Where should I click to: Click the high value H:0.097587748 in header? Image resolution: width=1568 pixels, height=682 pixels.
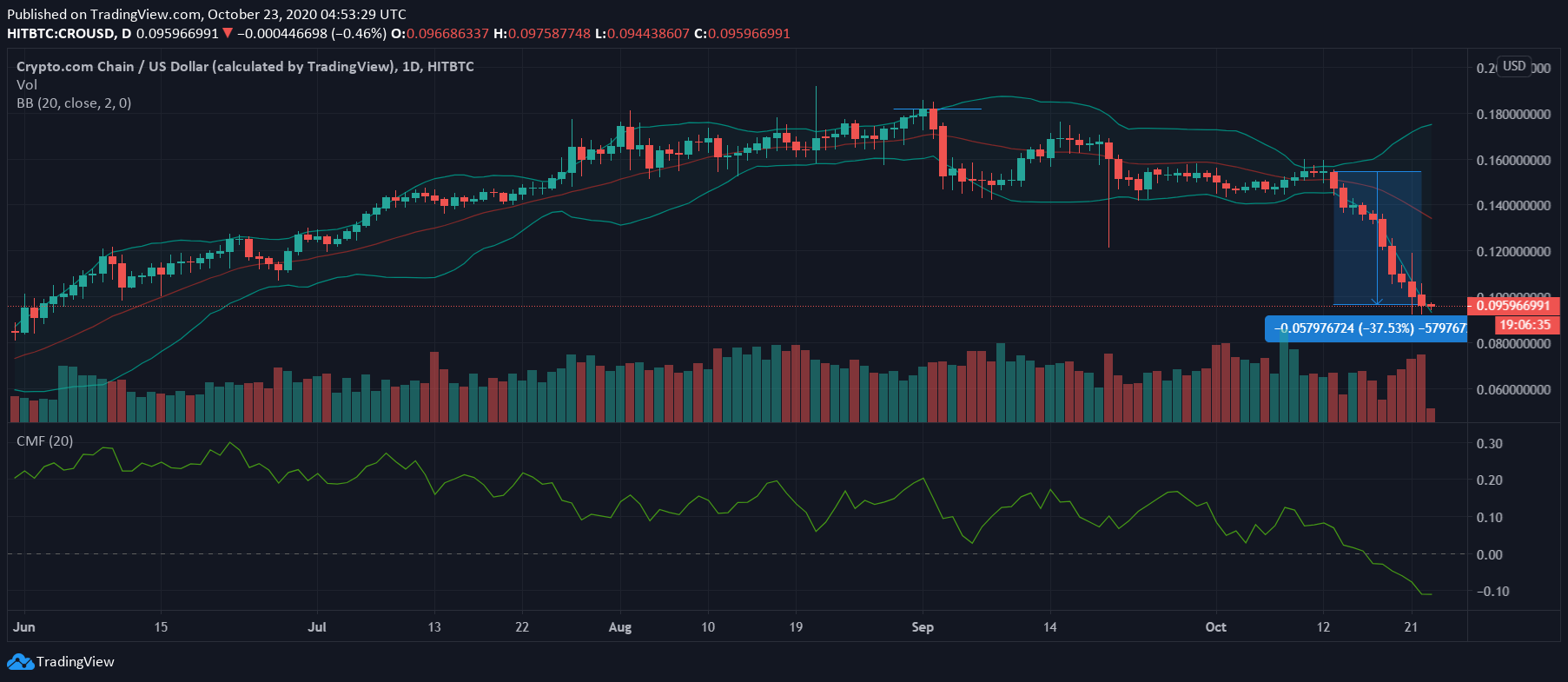tap(542, 33)
